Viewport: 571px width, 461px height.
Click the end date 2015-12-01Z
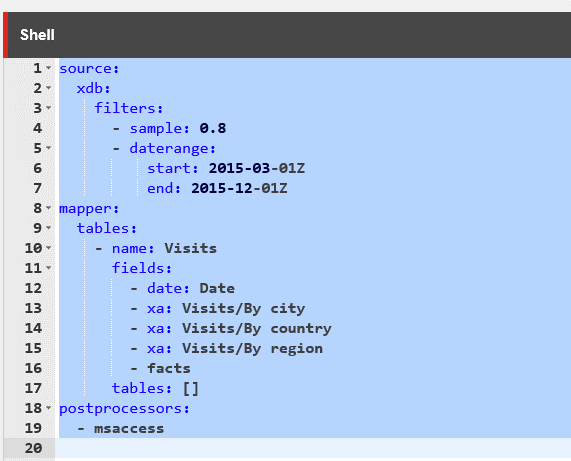[x=239, y=188]
